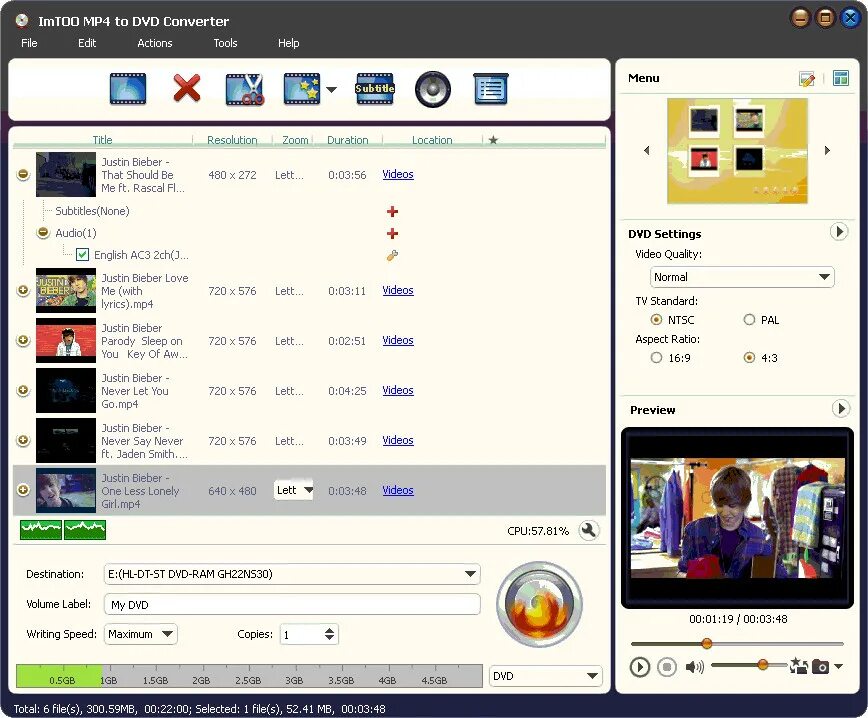Image resolution: width=868 pixels, height=718 pixels.
Task: Open the Help menu
Action: tap(288, 43)
